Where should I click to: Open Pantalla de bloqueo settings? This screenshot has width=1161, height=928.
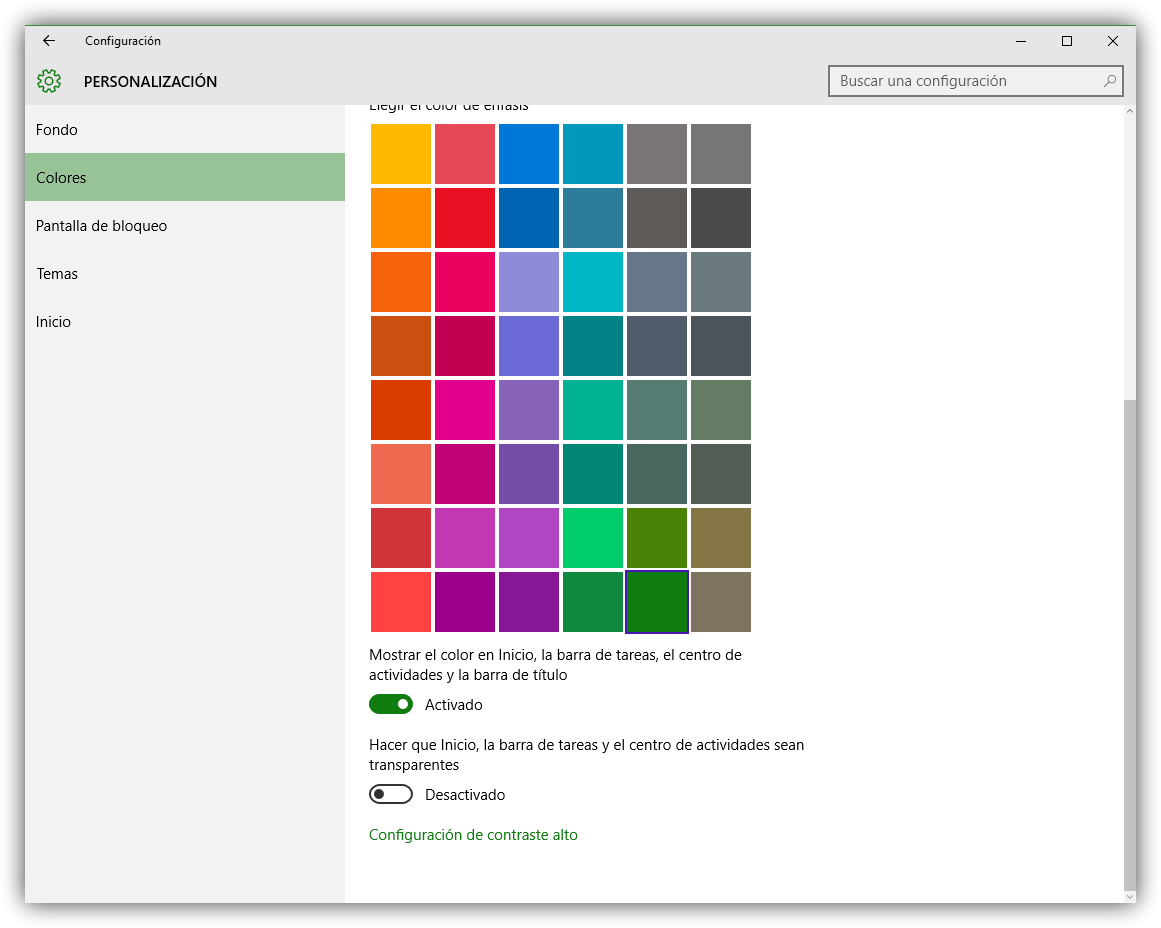[x=184, y=226]
